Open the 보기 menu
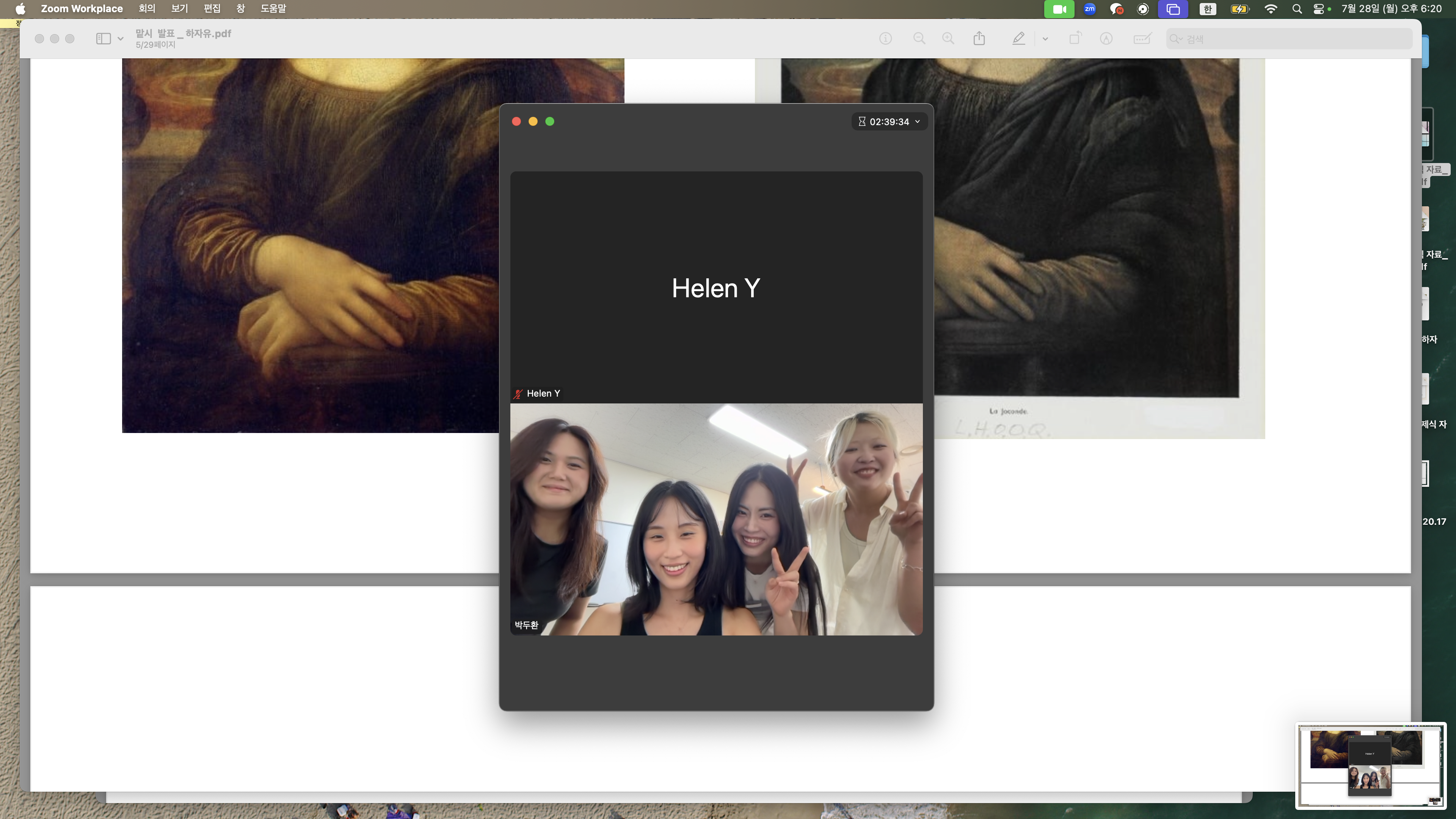Image resolution: width=1456 pixels, height=819 pixels. click(179, 8)
